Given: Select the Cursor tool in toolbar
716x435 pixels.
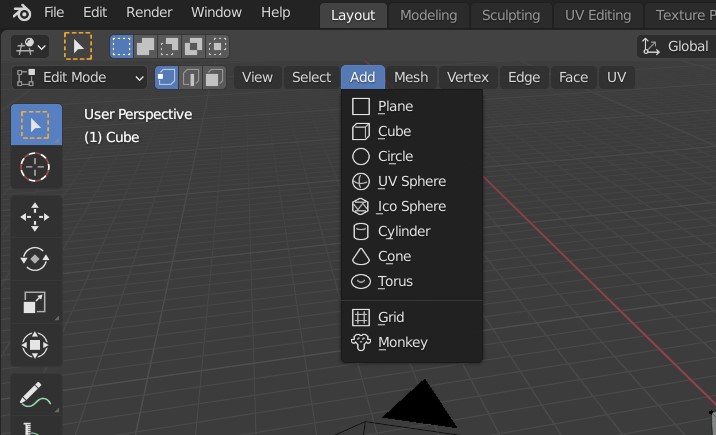Looking at the screenshot, I should click(35, 166).
